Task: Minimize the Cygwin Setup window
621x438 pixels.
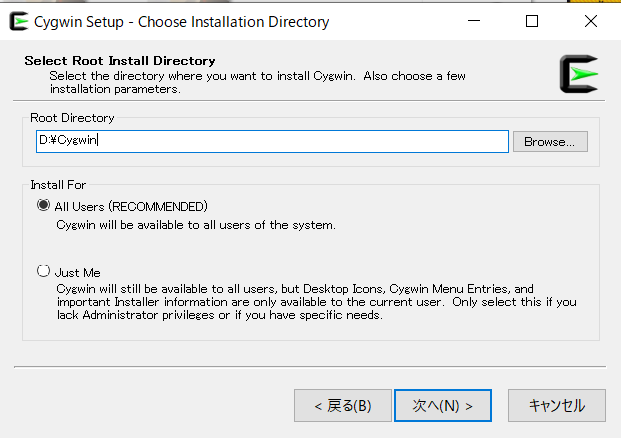Action: point(484,21)
